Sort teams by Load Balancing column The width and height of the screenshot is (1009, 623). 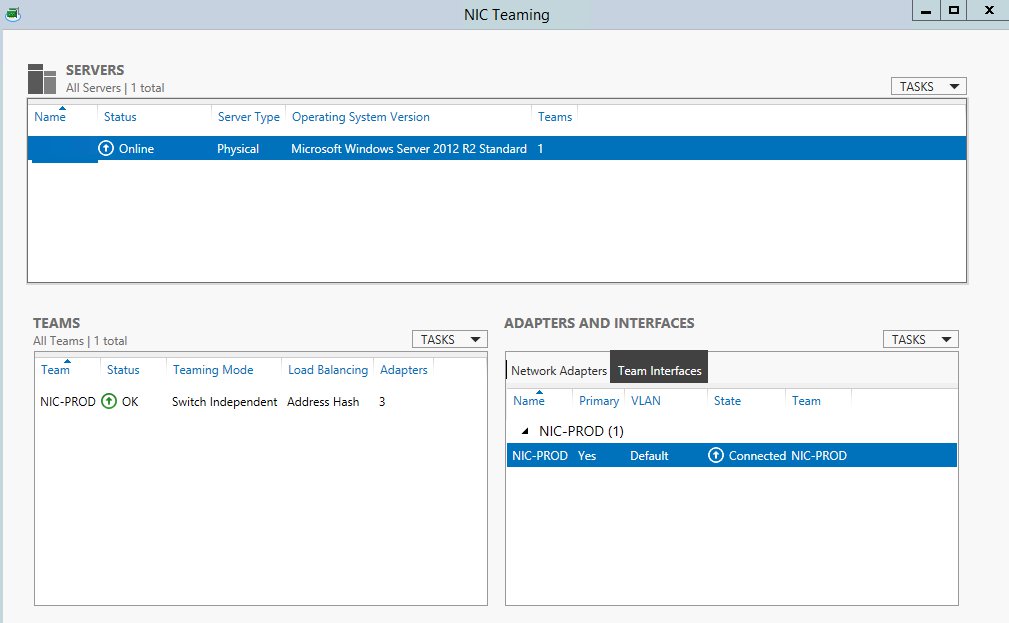328,369
